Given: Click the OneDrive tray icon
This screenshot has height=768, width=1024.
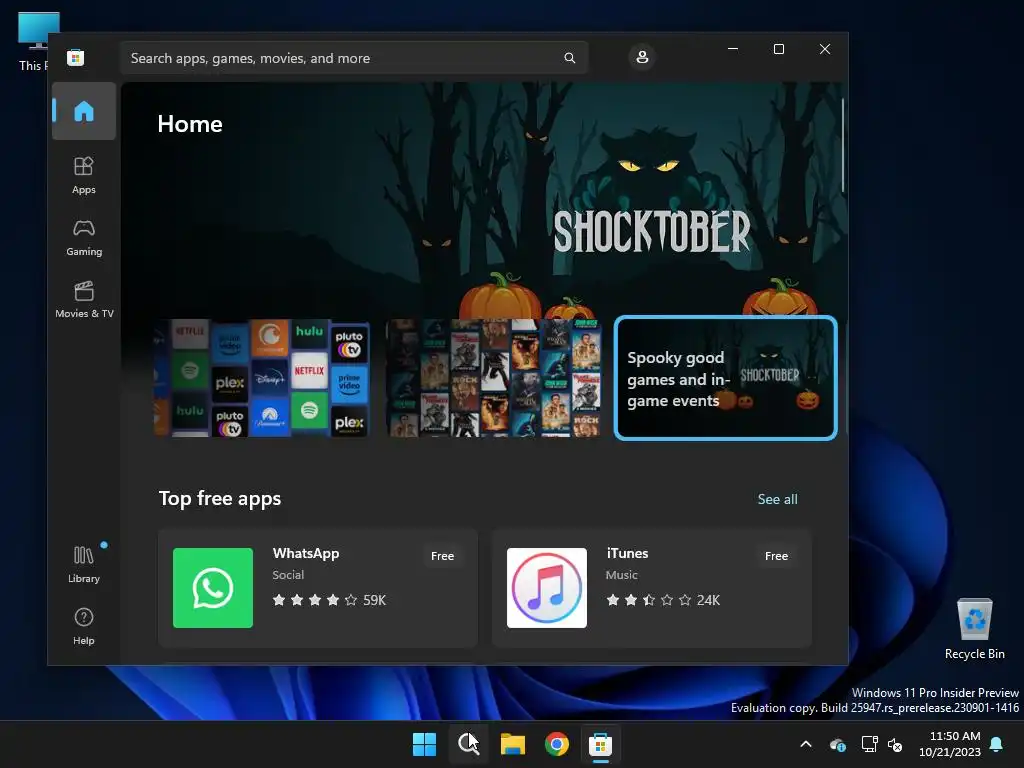Looking at the screenshot, I should pos(838,744).
